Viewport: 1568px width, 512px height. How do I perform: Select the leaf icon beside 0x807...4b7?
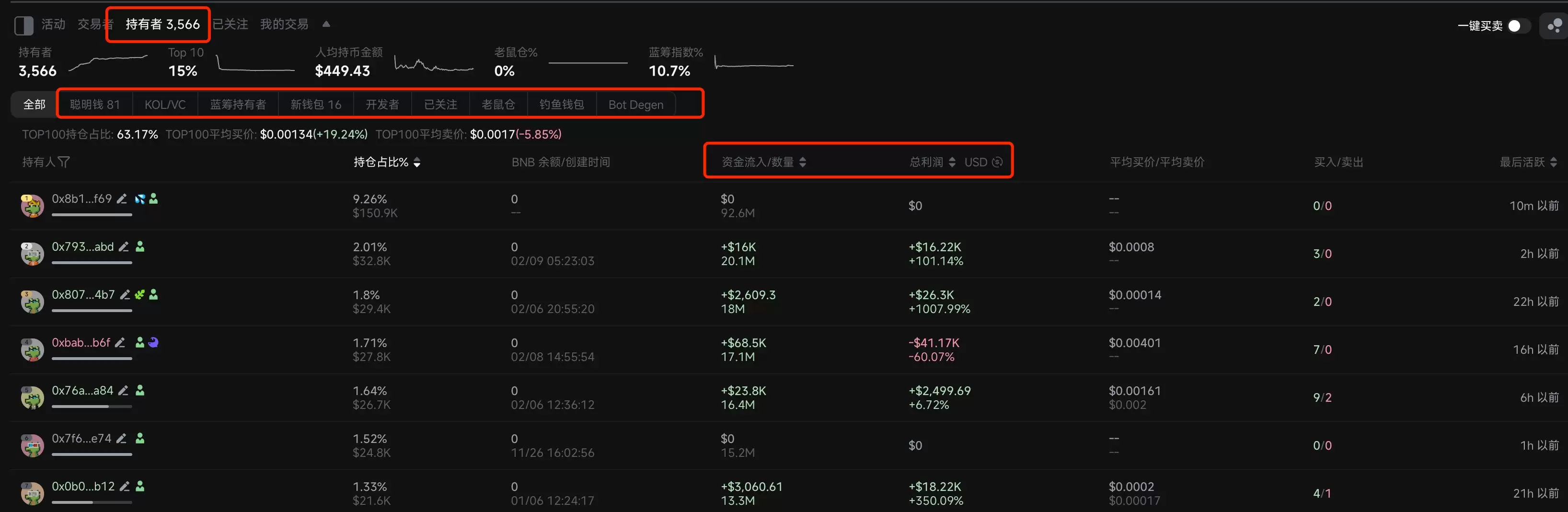coord(139,295)
